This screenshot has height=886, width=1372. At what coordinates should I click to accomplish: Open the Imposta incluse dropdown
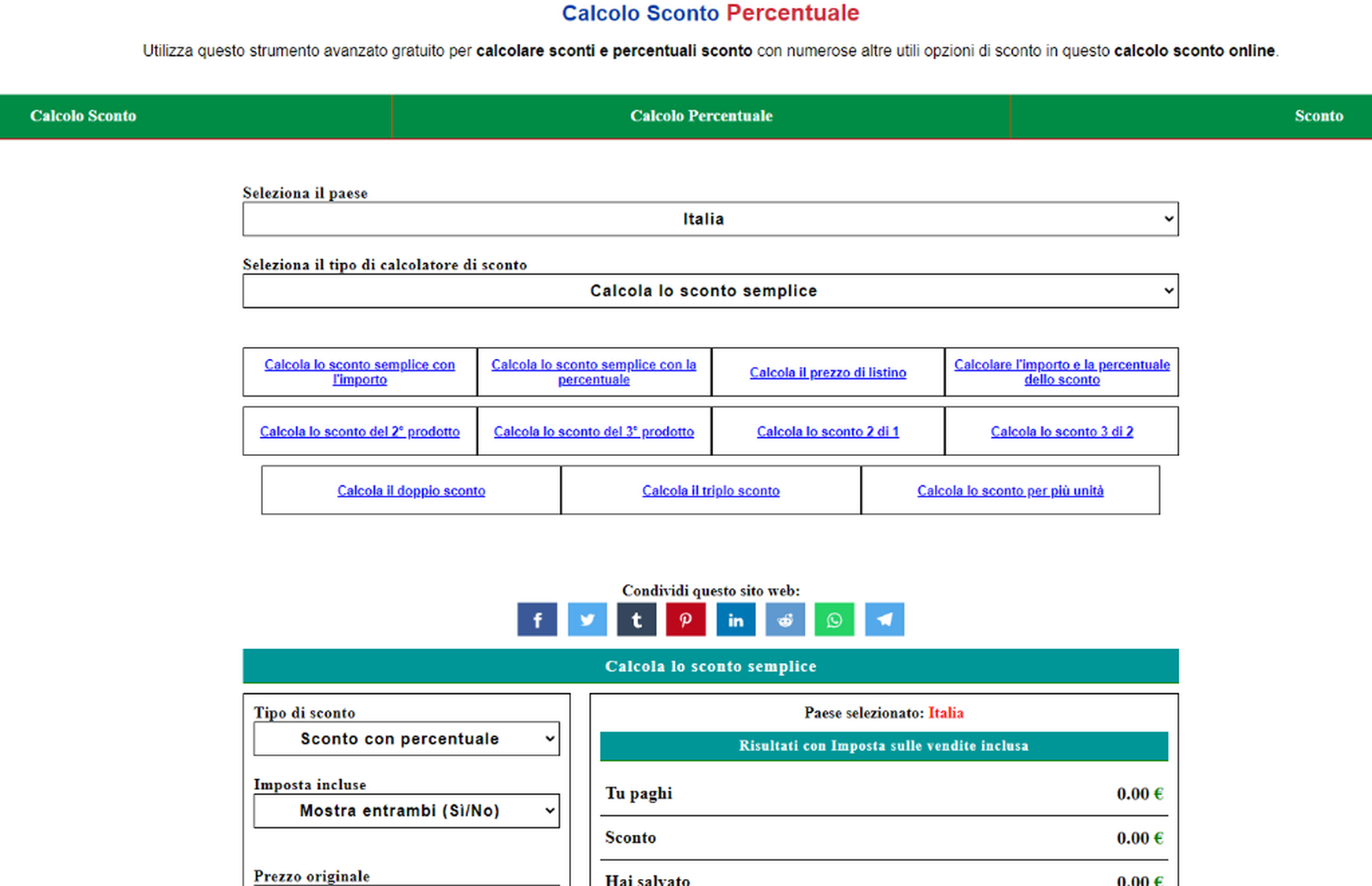pos(407,811)
